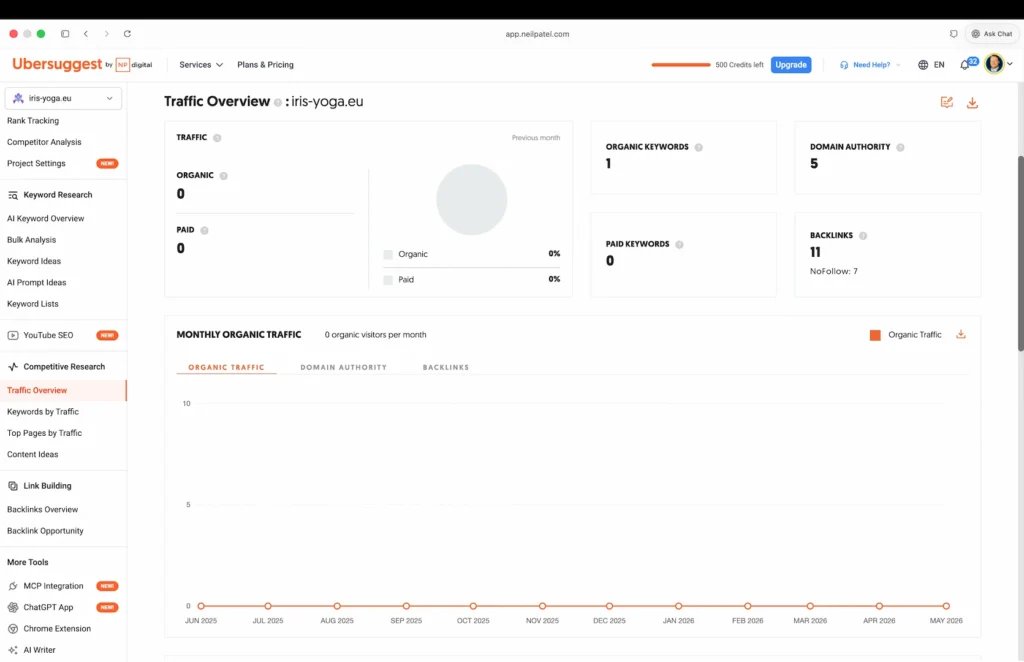1024x662 pixels.
Task: Click the help icon beside ORGANIC label
Action: tap(223, 176)
